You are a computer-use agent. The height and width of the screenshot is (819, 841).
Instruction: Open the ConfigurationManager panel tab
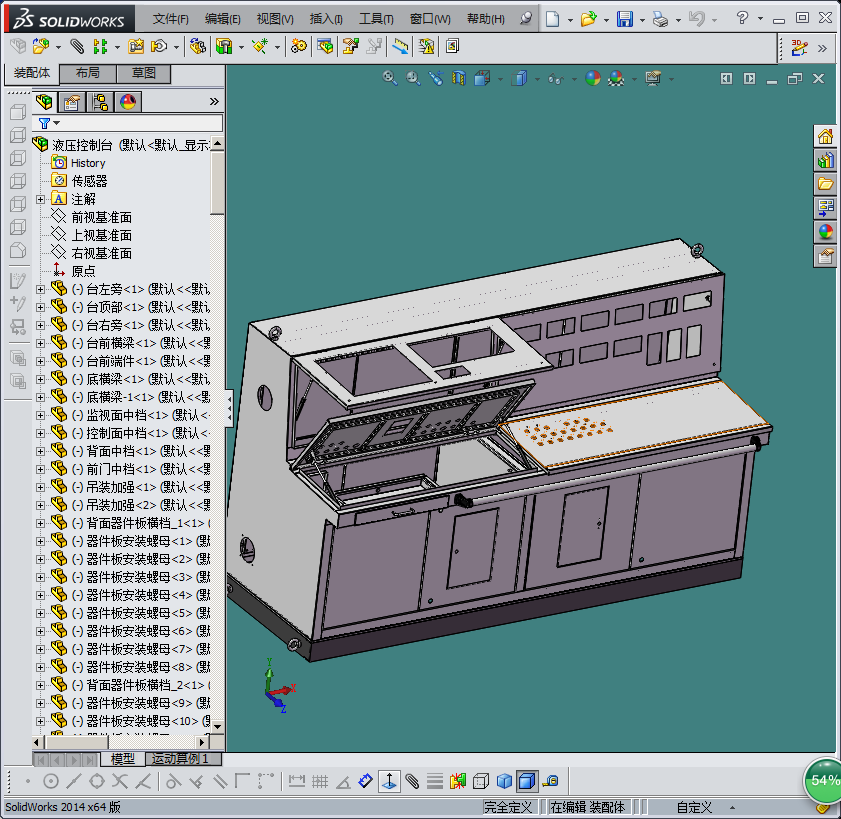(99, 101)
